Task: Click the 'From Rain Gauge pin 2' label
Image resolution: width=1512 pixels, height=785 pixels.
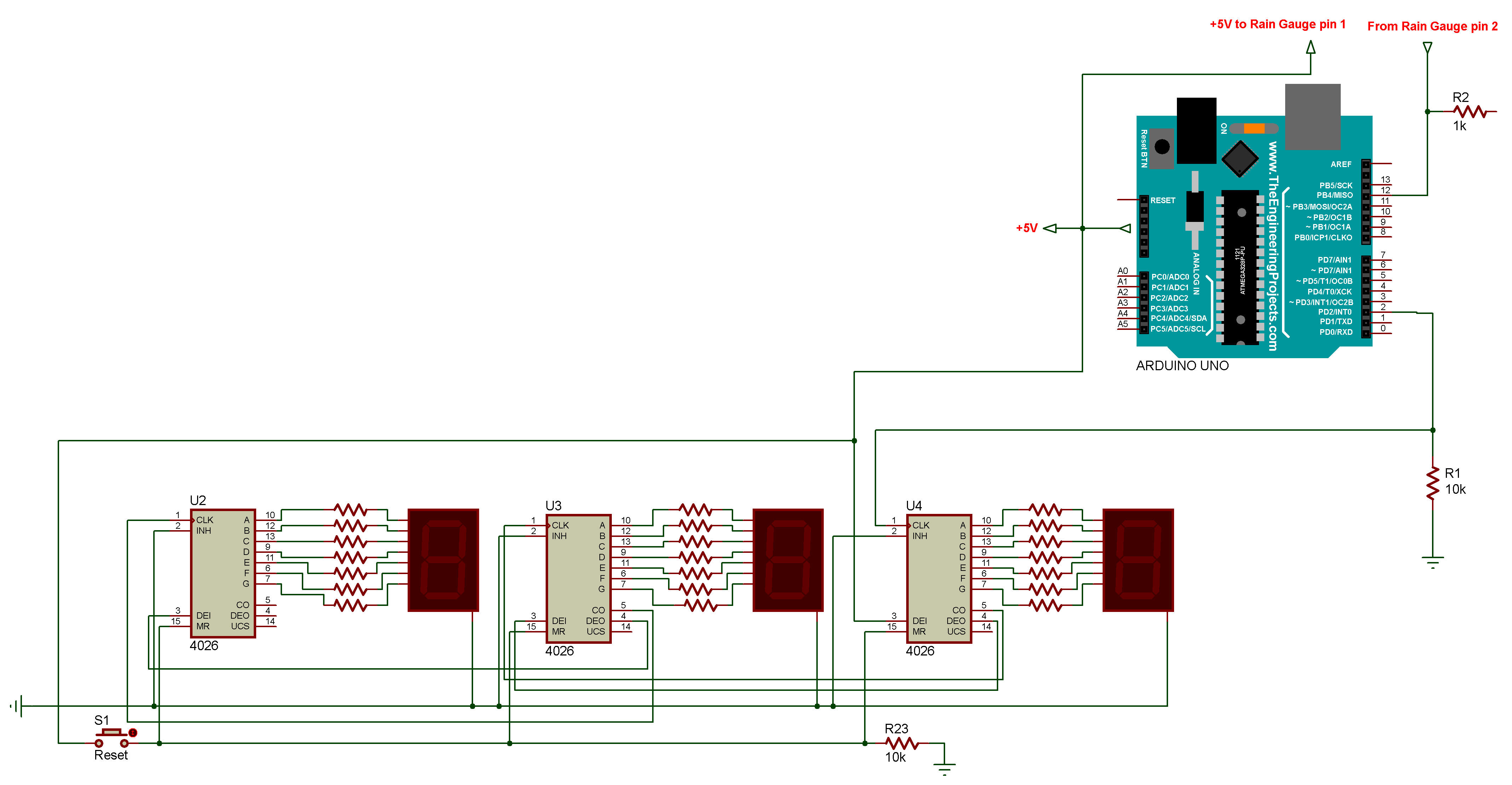Action: pos(1432,27)
